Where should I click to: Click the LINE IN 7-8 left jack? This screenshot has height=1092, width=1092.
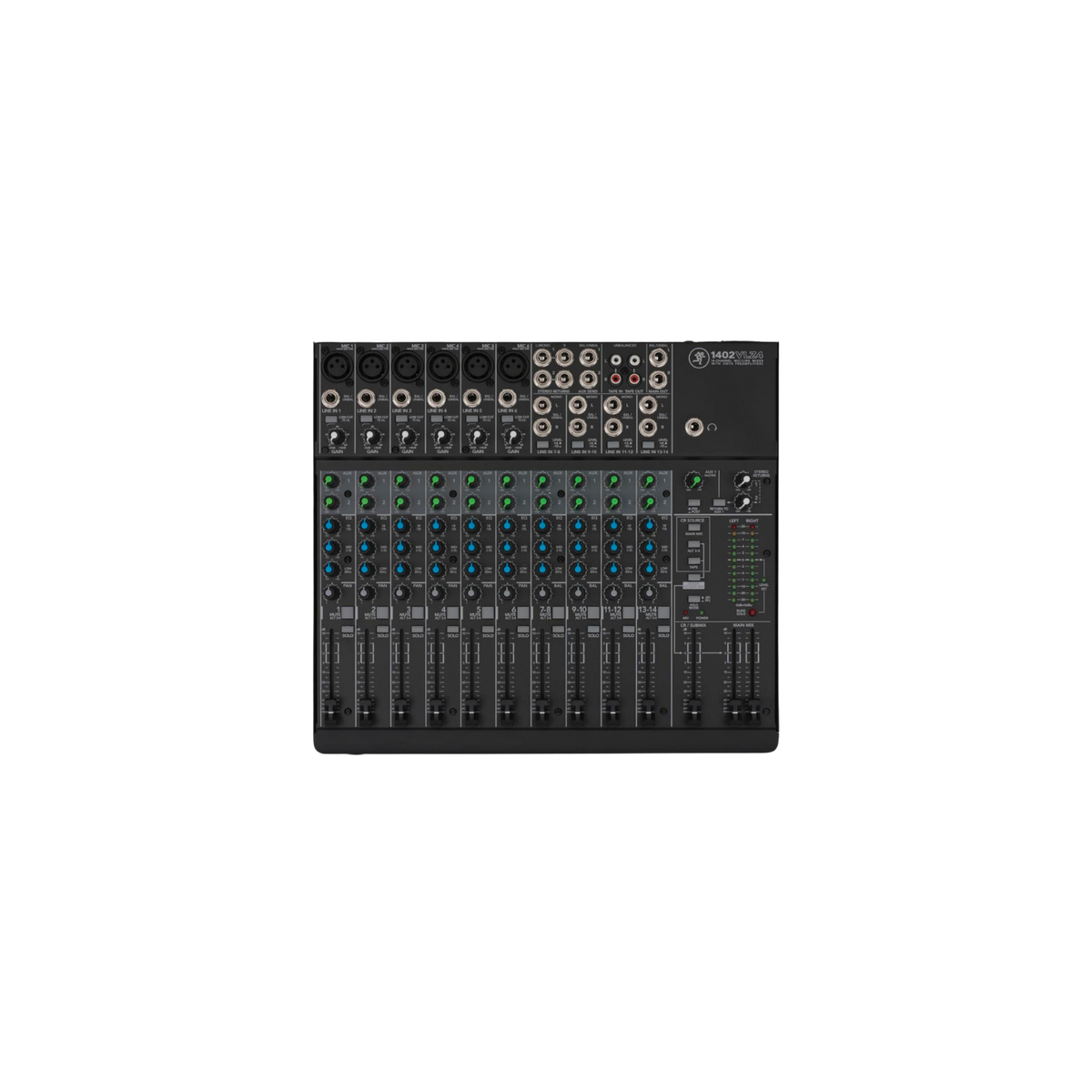tap(542, 407)
